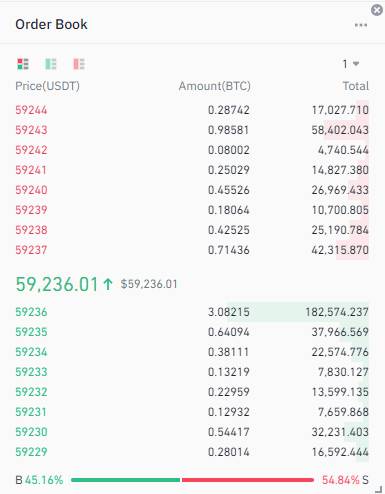Open the three-dot more options menu
385x494 pixels.
click(x=361, y=25)
